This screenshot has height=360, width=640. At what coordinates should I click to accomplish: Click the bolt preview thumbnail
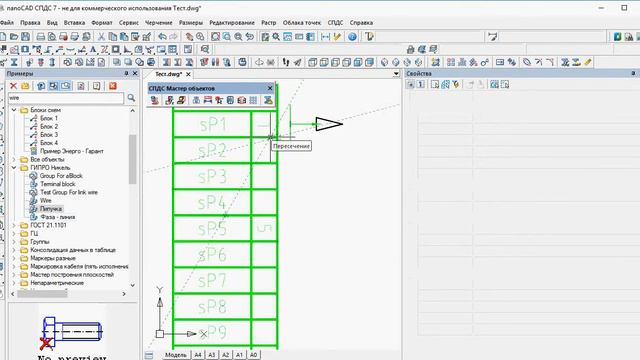[72, 334]
